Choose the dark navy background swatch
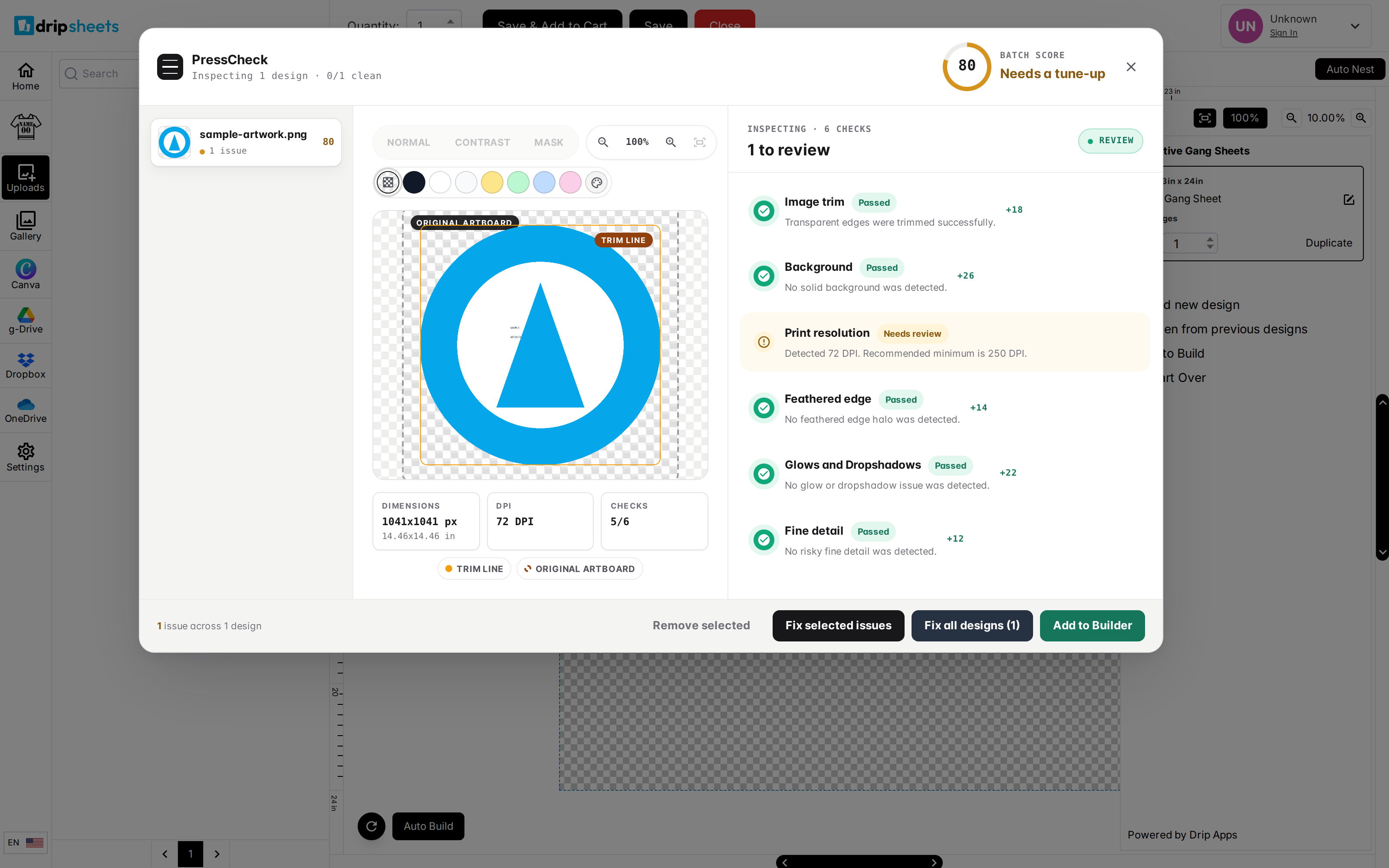Viewport: 1389px width, 868px height. (414, 183)
